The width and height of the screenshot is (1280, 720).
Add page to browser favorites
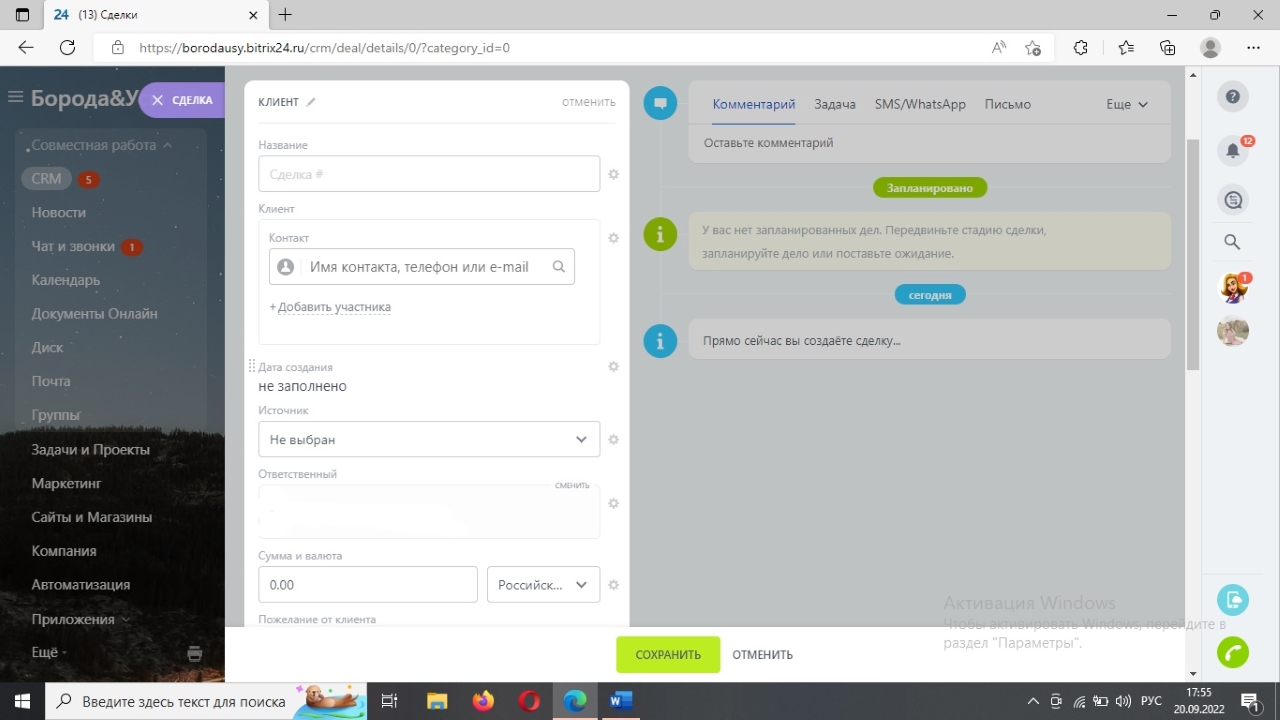point(1033,47)
